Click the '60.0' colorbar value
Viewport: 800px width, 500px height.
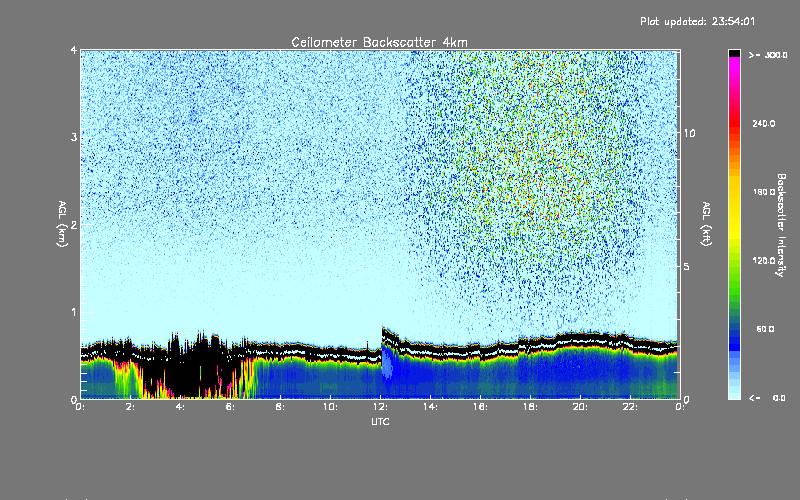765,329
